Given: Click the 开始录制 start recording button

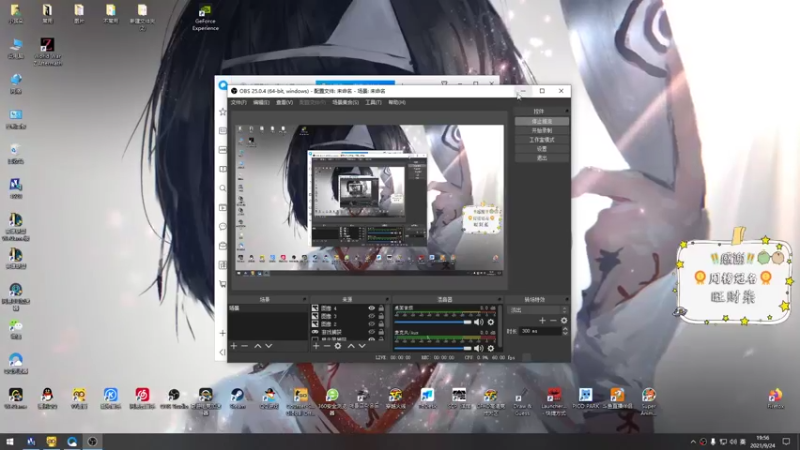Looking at the screenshot, I should tap(541, 131).
